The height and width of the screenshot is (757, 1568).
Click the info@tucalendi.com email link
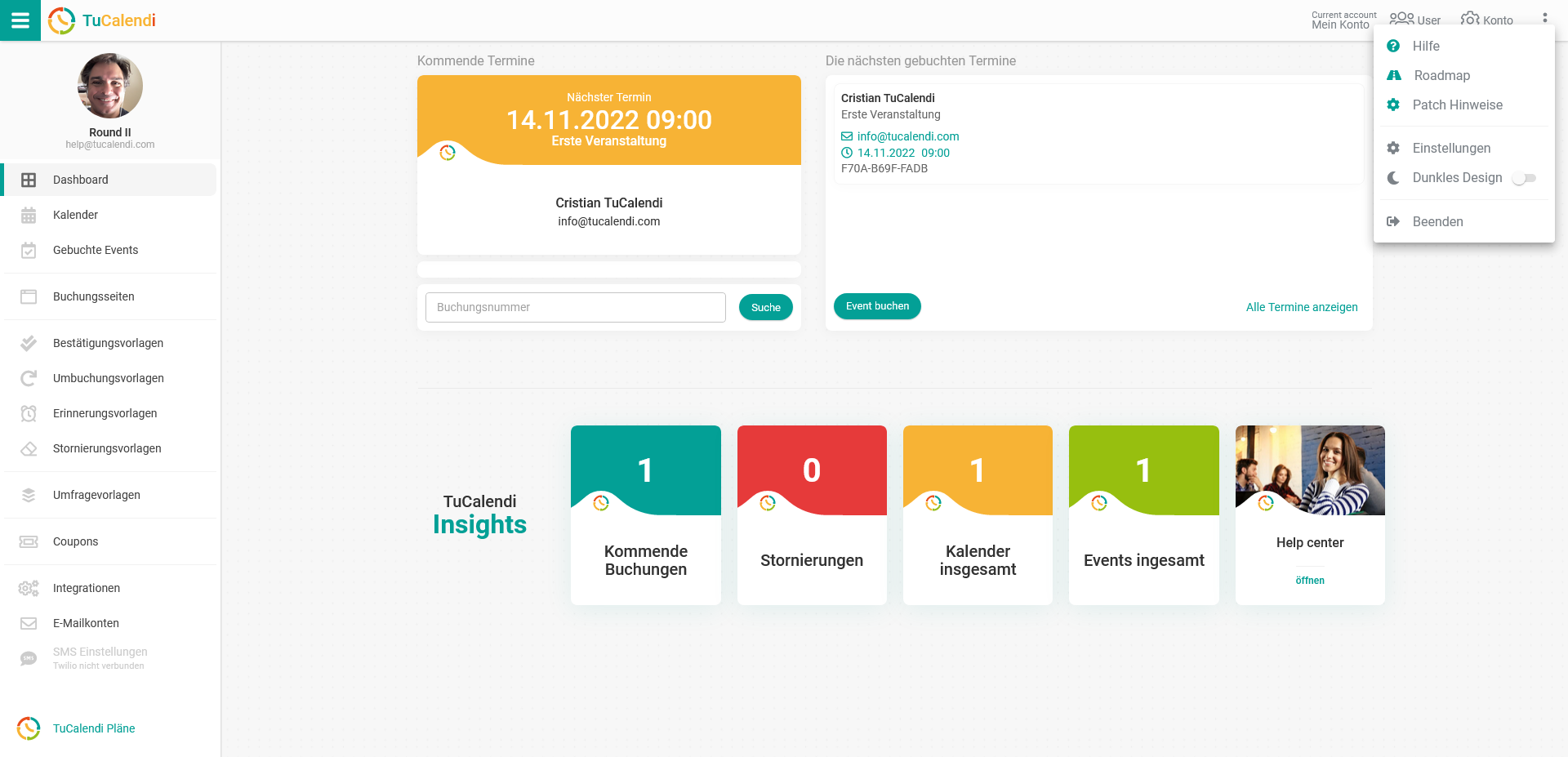tap(908, 136)
